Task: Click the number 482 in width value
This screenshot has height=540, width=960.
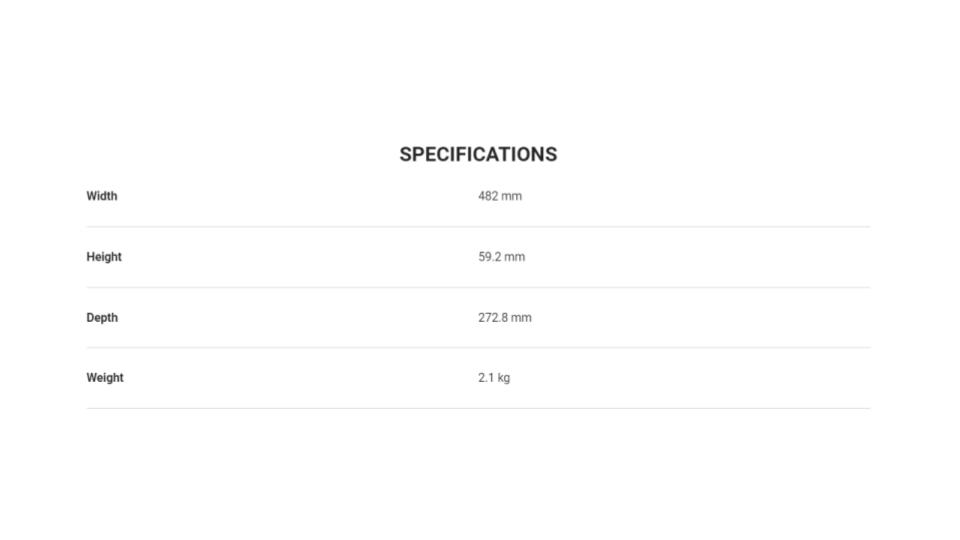Action: coord(488,196)
